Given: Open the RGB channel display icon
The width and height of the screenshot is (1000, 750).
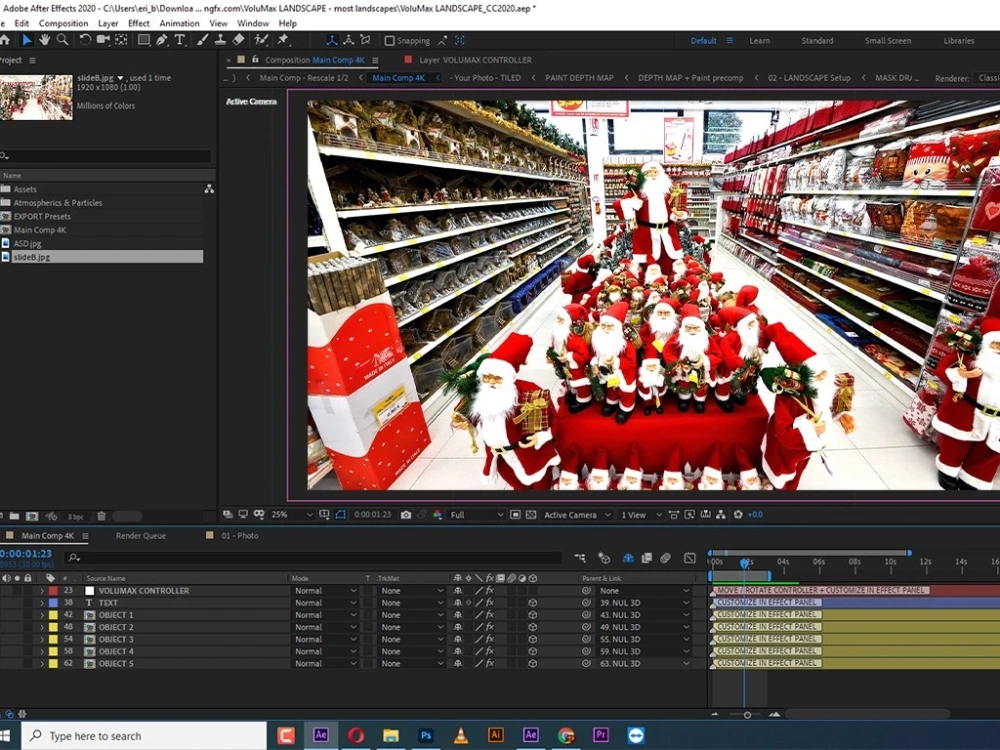Looking at the screenshot, I should [438, 515].
